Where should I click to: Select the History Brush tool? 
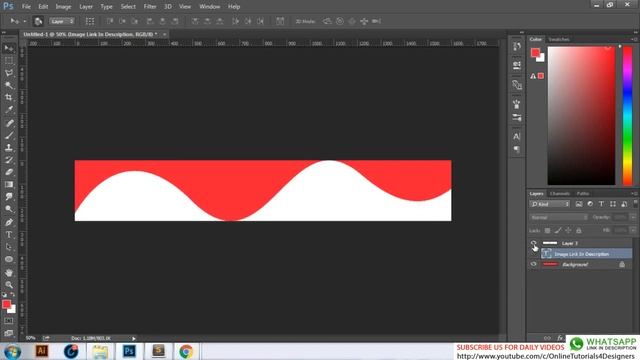tap(9, 160)
